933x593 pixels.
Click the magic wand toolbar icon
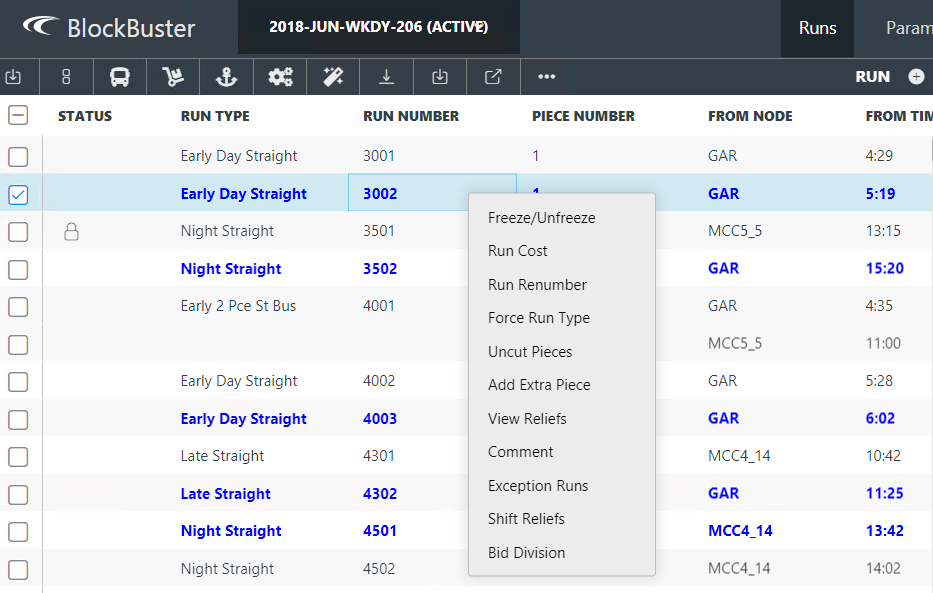[333, 77]
